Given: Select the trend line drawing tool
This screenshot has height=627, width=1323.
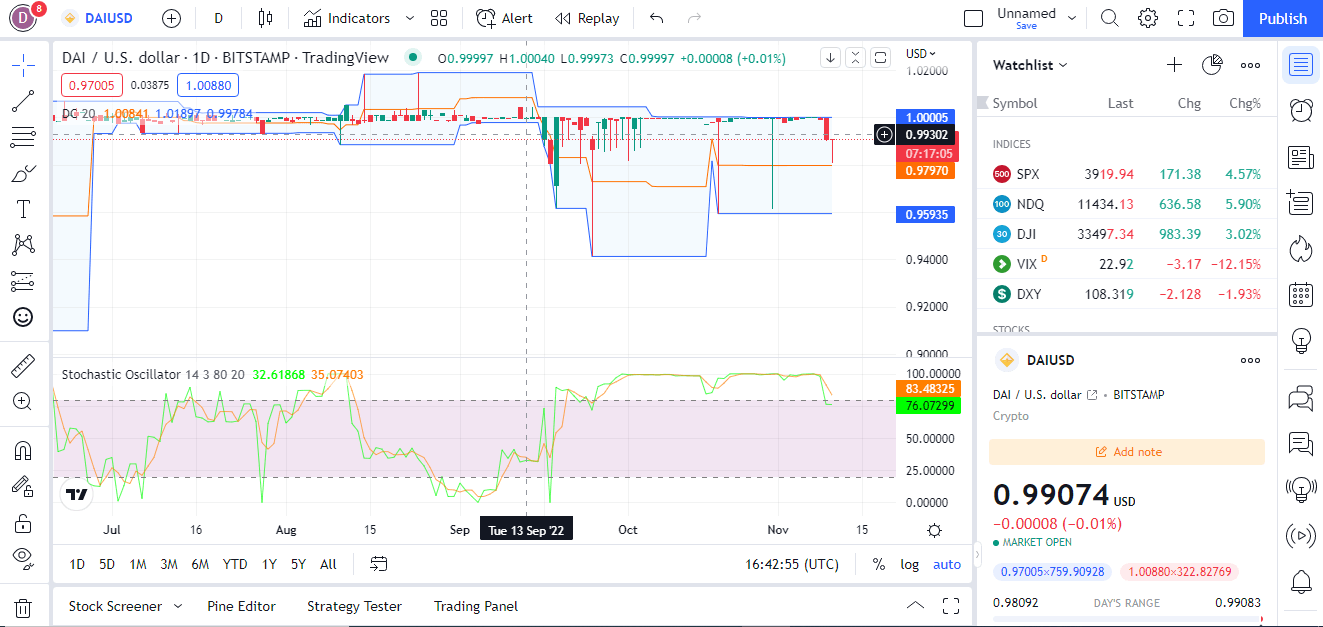Looking at the screenshot, I should 23,101.
